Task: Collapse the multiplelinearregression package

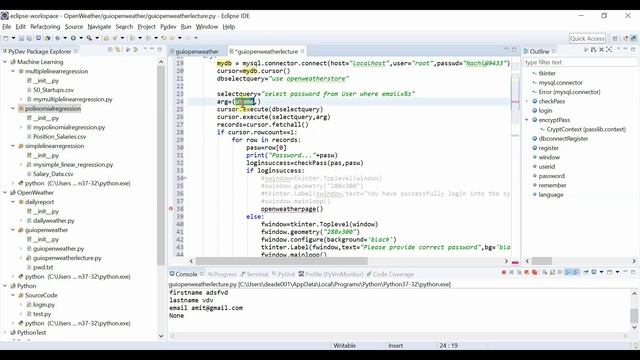Action: [13, 71]
